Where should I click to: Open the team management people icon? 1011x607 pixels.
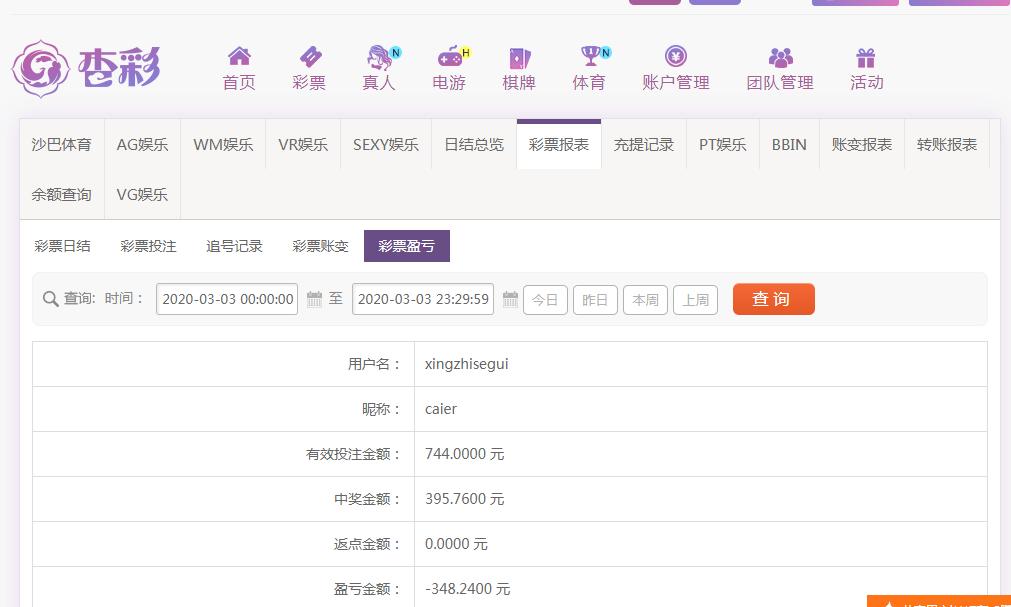point(780,57)
